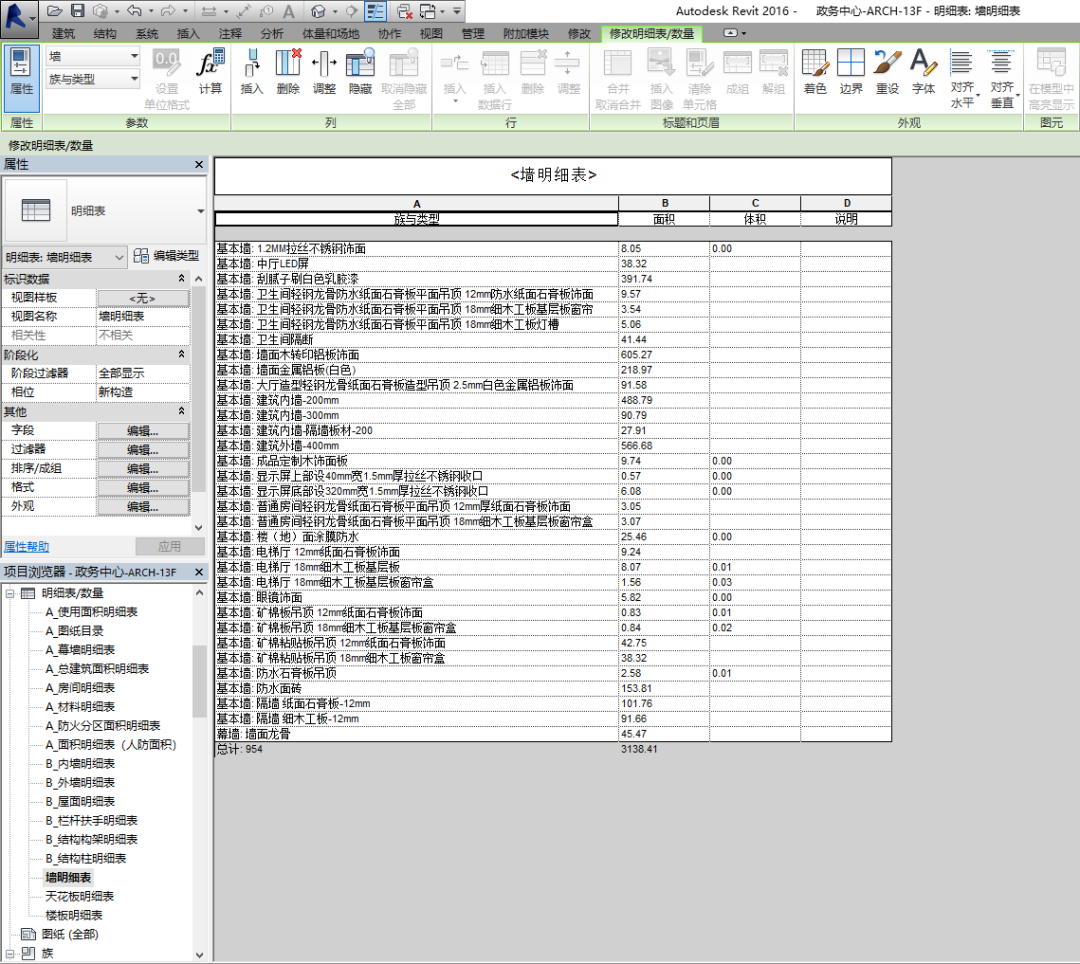Open the 明细表: 墙明细表 instance dropdown

65,257
